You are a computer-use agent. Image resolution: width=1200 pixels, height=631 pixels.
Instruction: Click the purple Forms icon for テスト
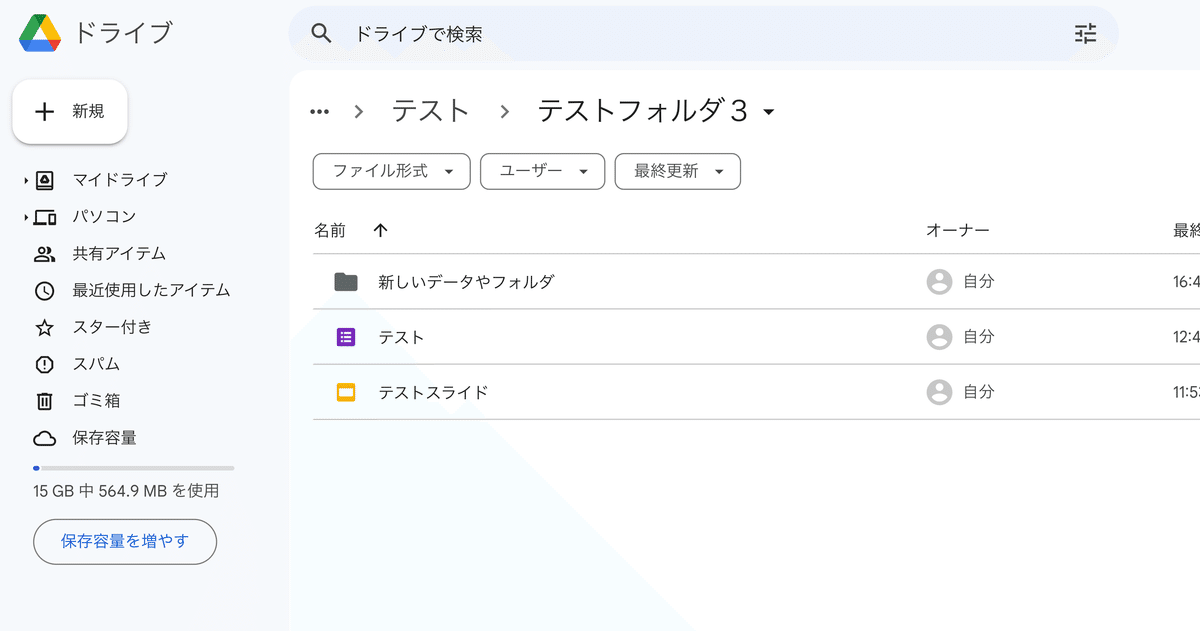point(346,337)
